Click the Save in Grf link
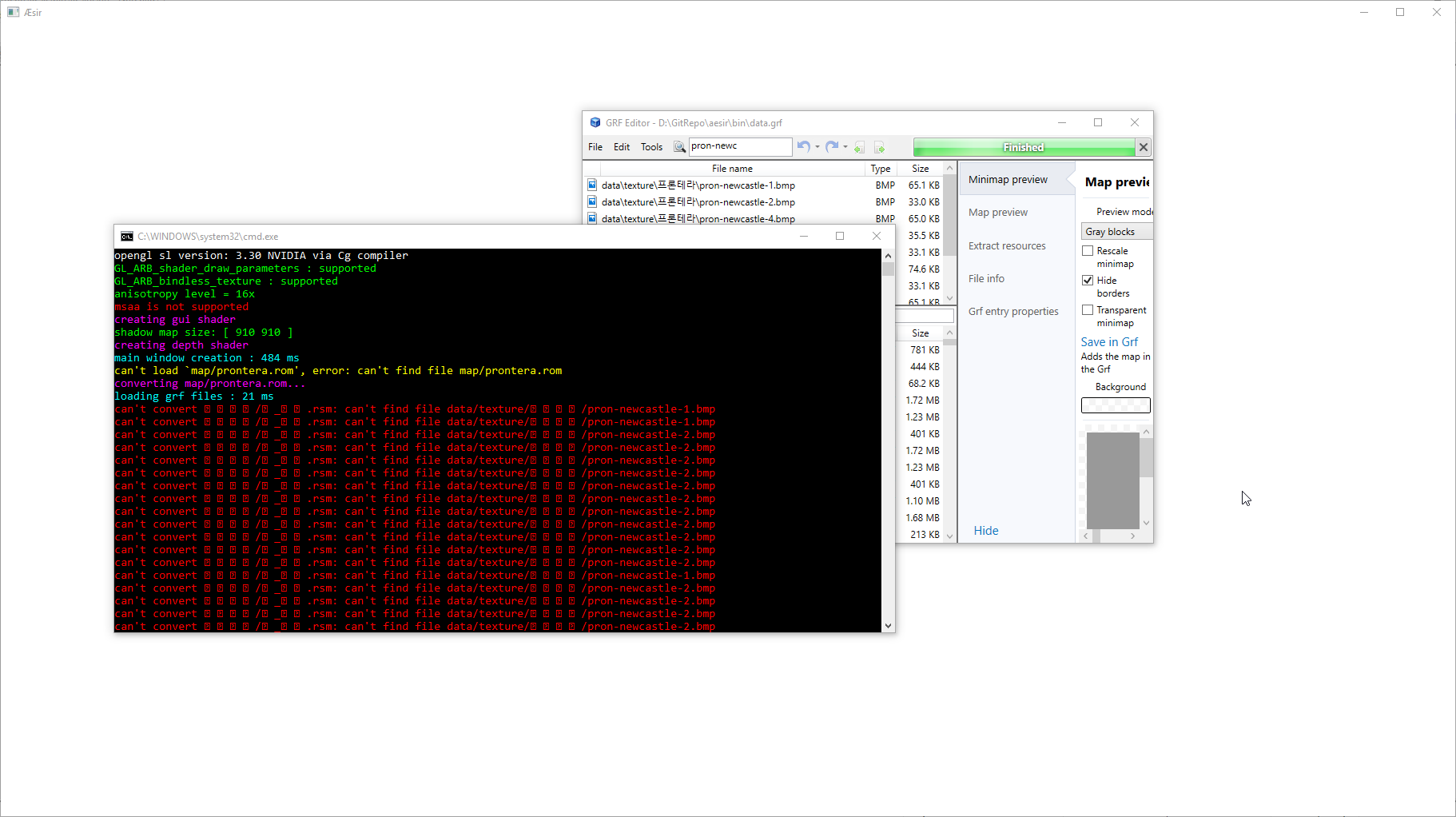 [1109, 341]
